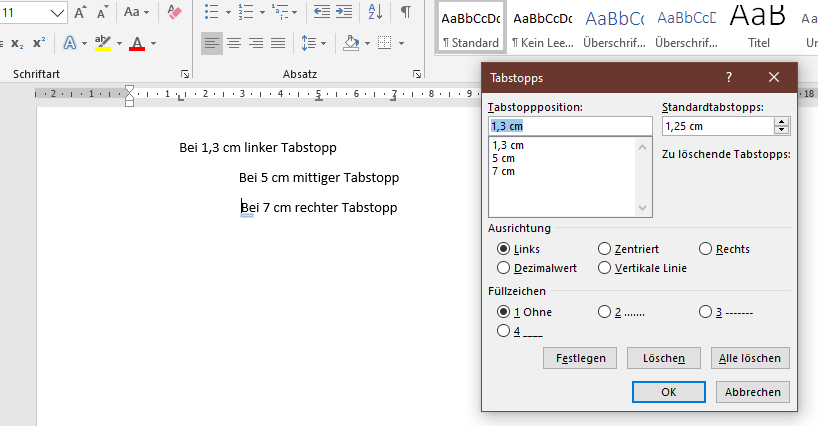This screenshot has width=818, height=426.
Task: Start a numbered list
Action: (x=245, y=11)
